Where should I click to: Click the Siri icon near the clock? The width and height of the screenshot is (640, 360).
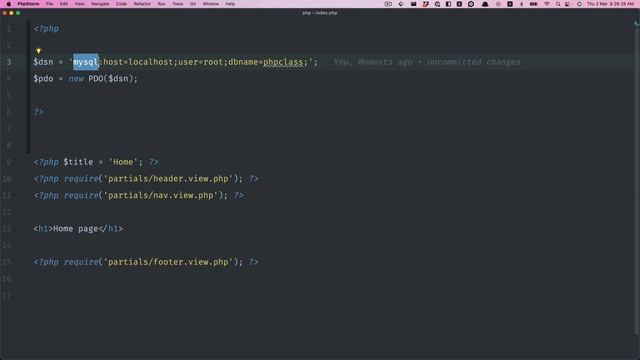[x=579, y=4]
